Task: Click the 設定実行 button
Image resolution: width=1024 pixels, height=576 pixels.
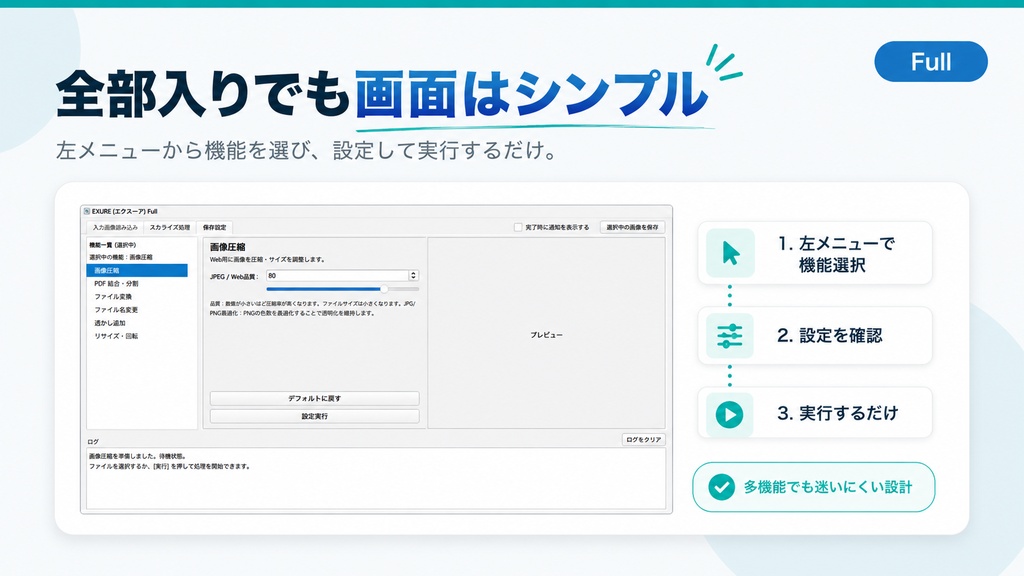Action: coord(314,416)
